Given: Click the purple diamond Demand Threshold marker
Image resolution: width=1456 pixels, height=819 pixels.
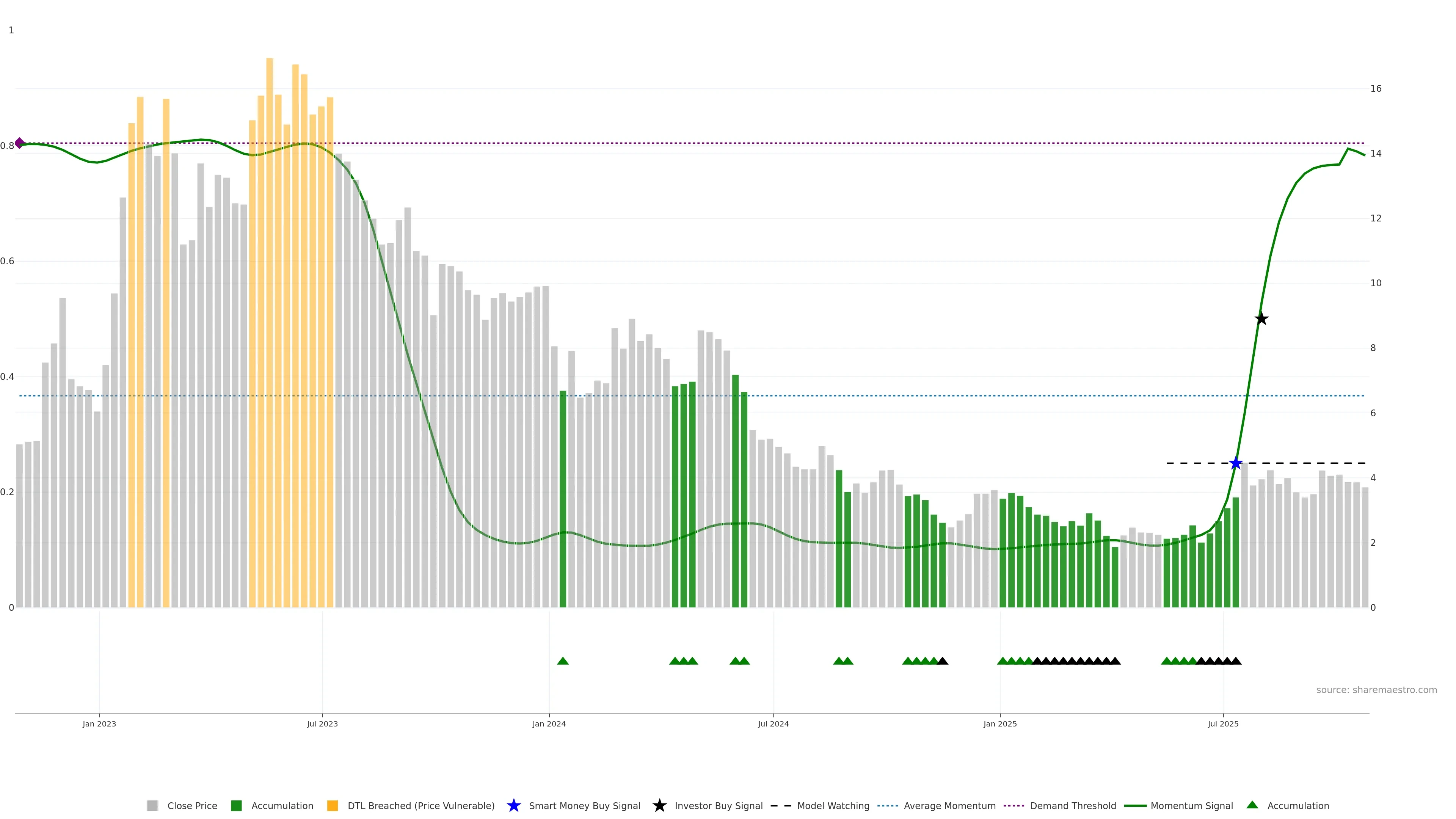Looking at the screenshot, I should (20, 143).
